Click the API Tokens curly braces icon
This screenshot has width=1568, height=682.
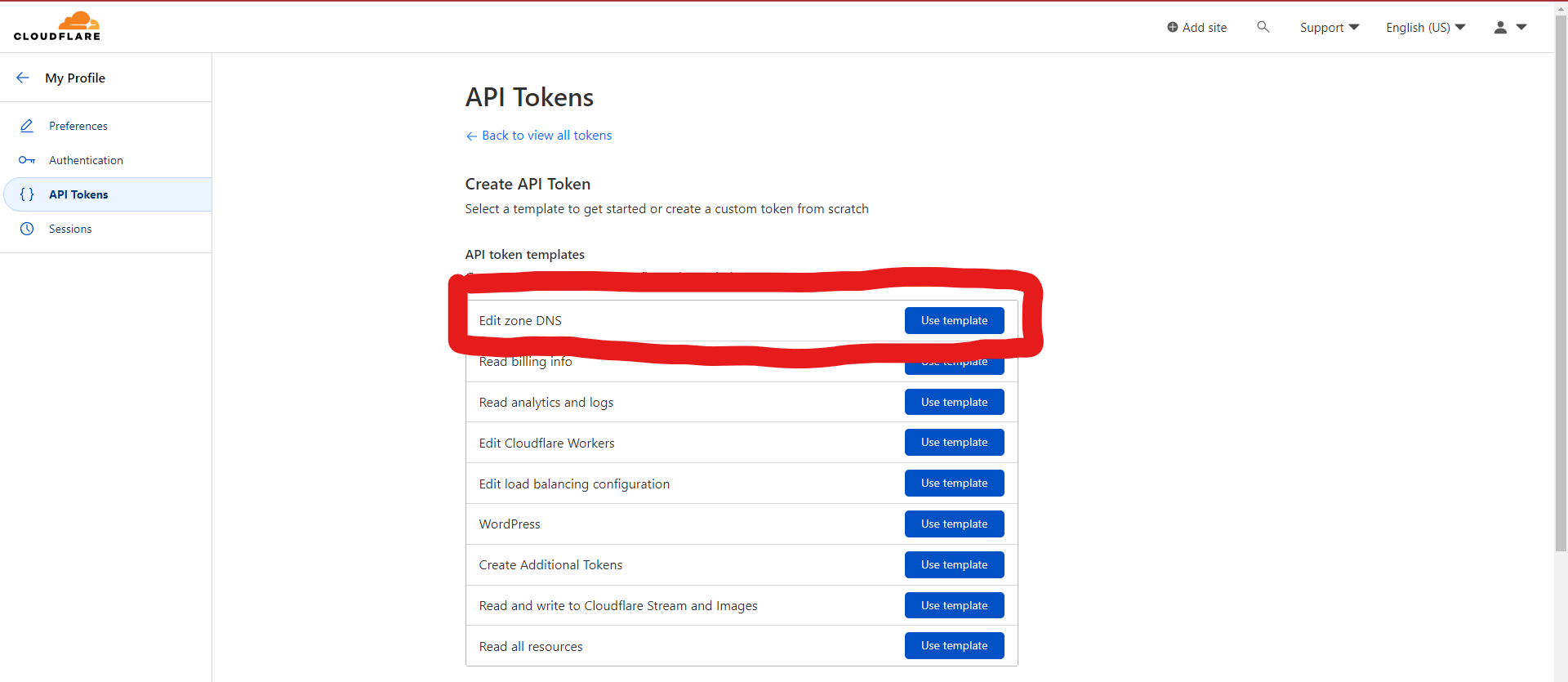click(27, 194)
